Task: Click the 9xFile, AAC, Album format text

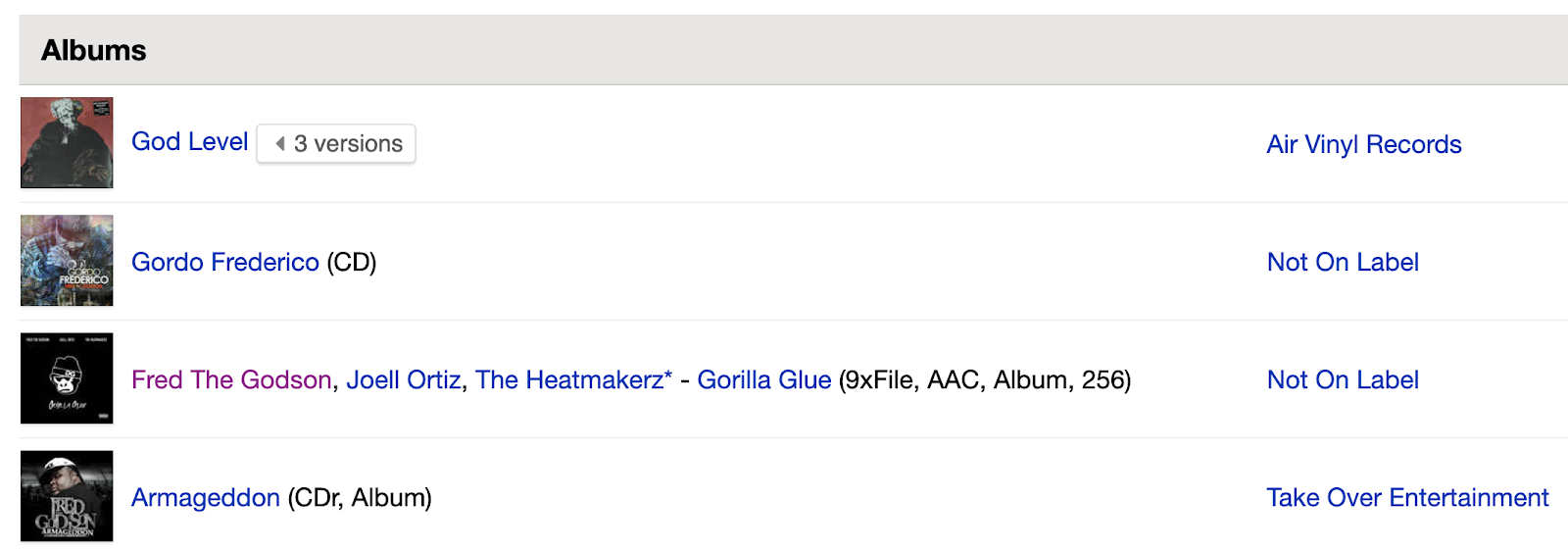Action: click(x=984, y=379)
